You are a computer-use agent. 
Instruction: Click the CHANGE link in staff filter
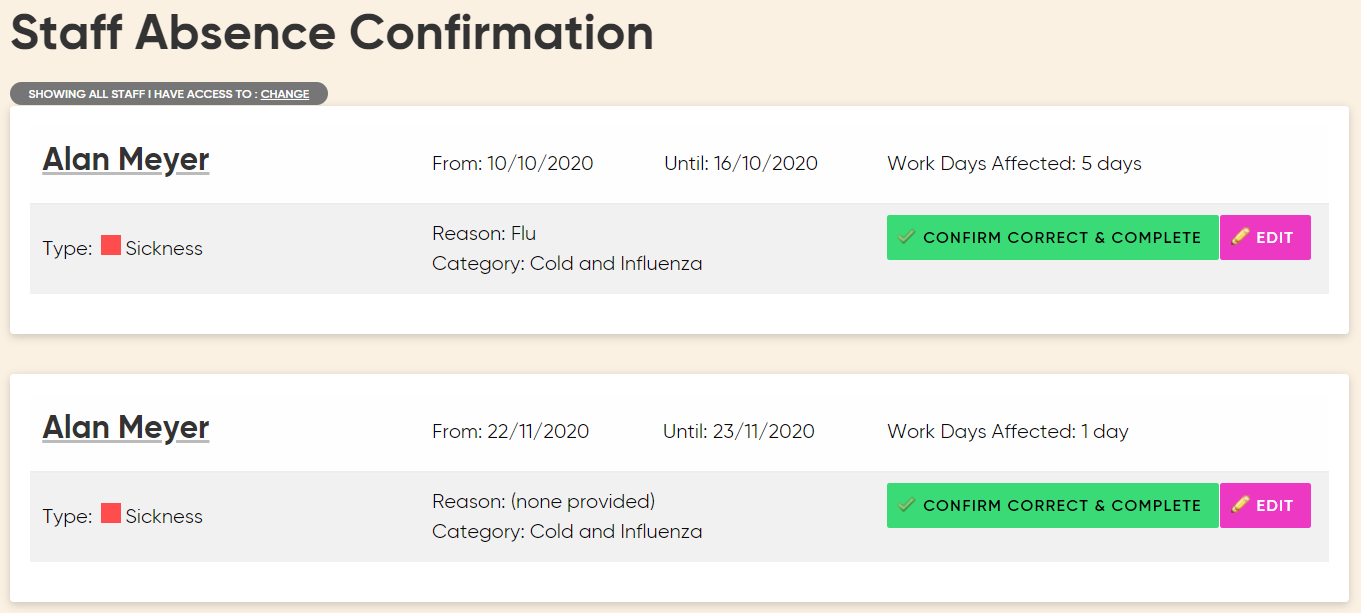coord(285,94)
